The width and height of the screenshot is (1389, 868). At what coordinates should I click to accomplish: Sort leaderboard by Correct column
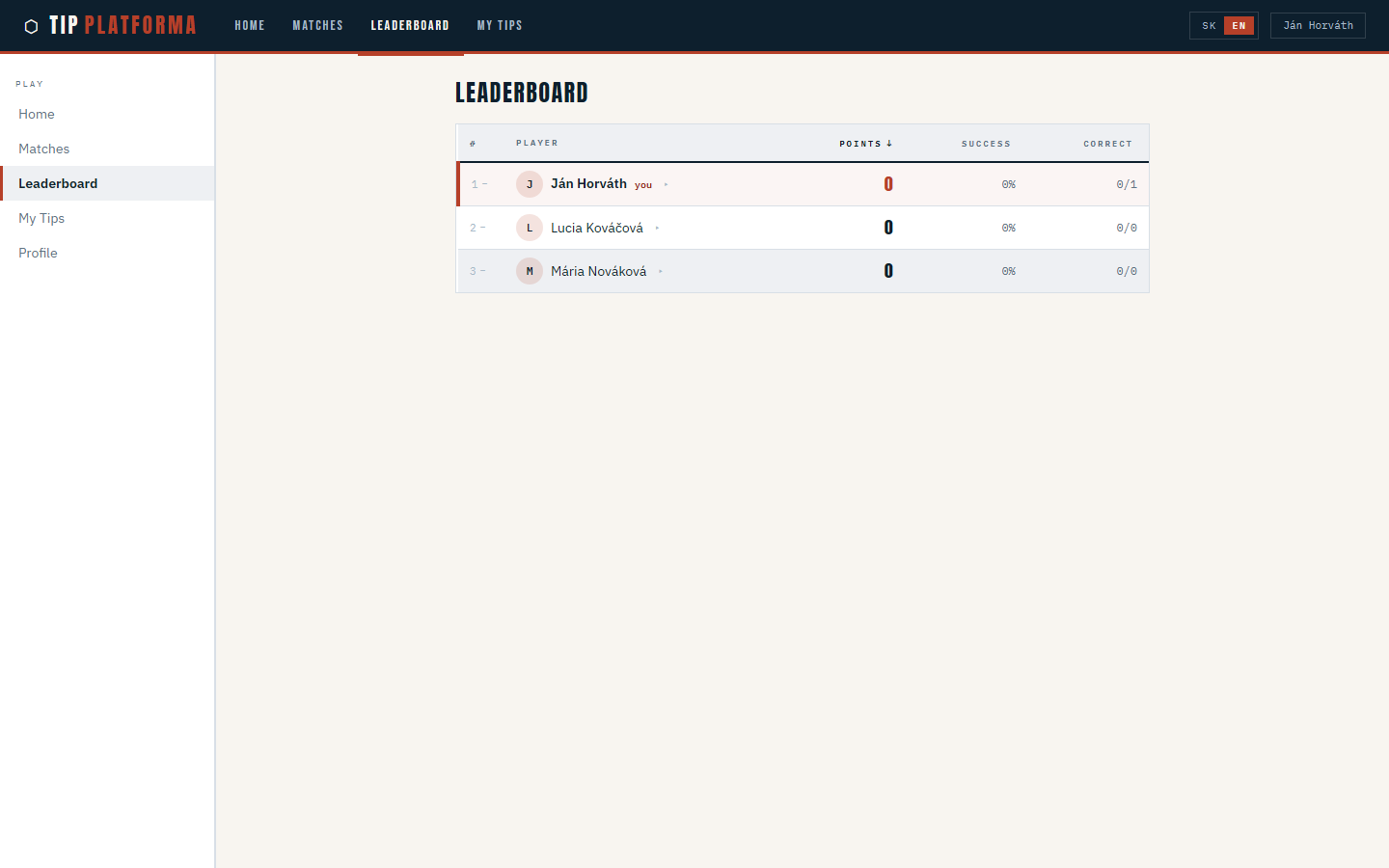(1107, 144)
